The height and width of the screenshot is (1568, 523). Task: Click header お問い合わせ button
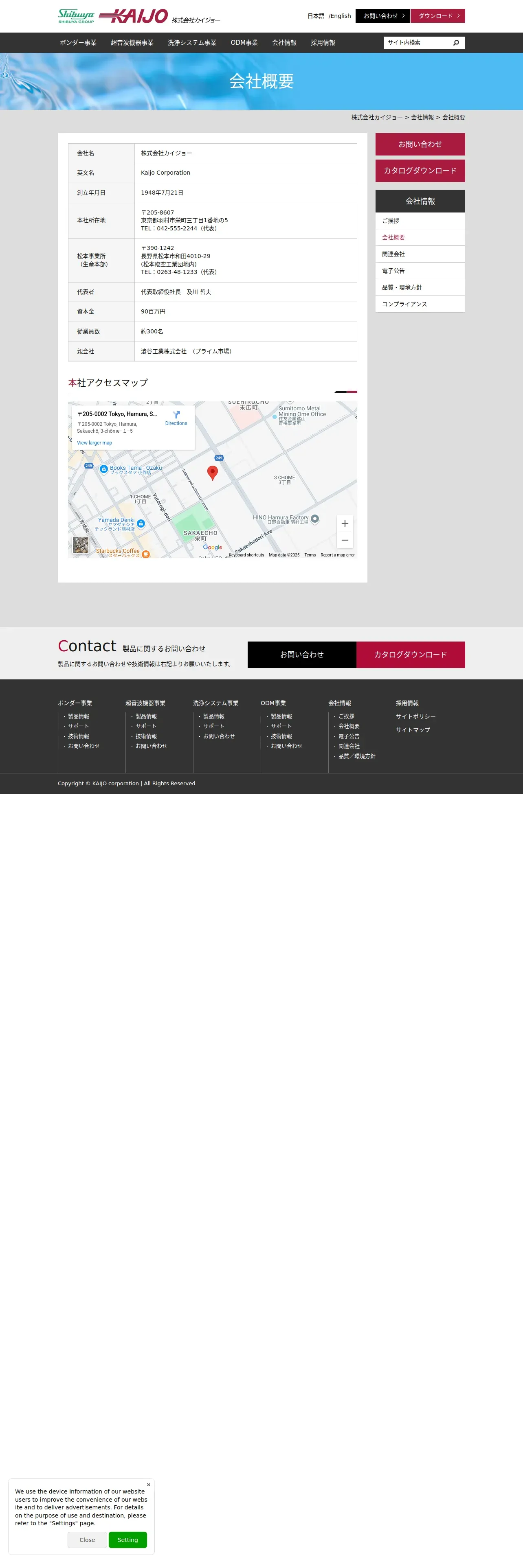(x=383, y=16)
